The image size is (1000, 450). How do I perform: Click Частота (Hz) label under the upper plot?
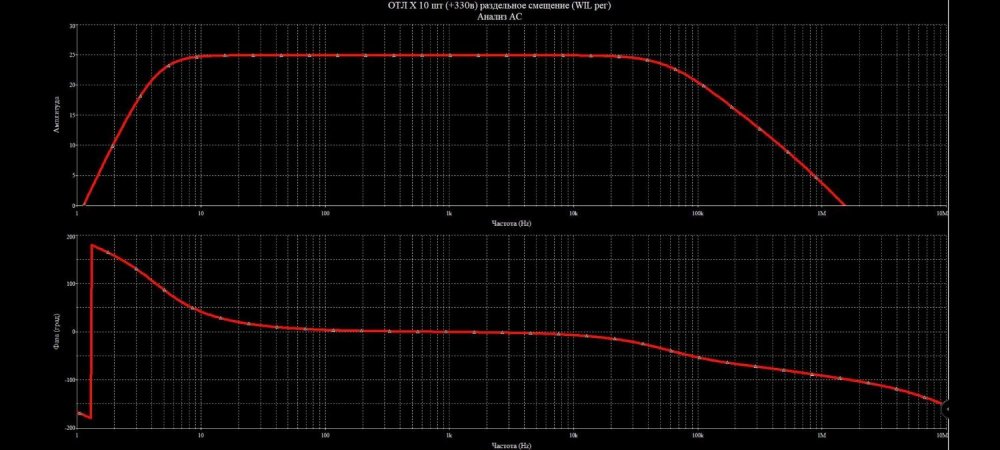[x=510, y=223]
